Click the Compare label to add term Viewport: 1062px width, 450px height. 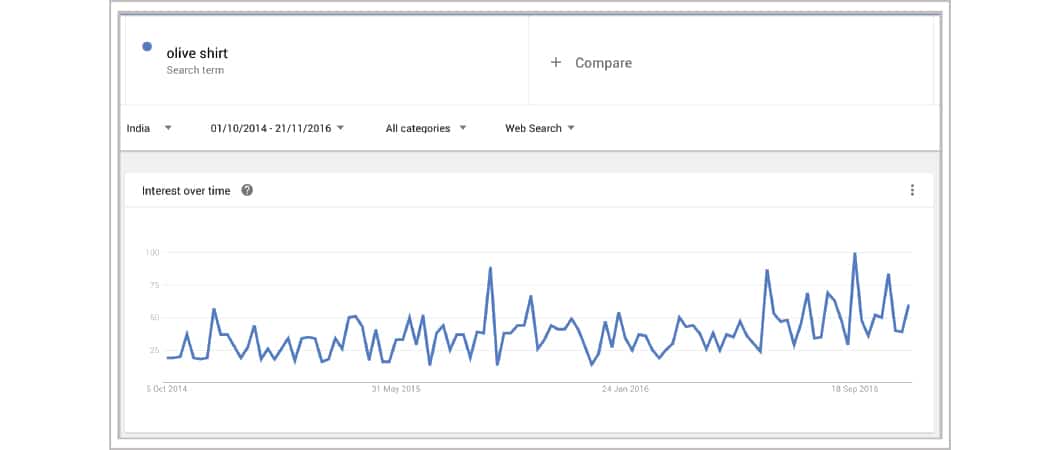point(603,63)
